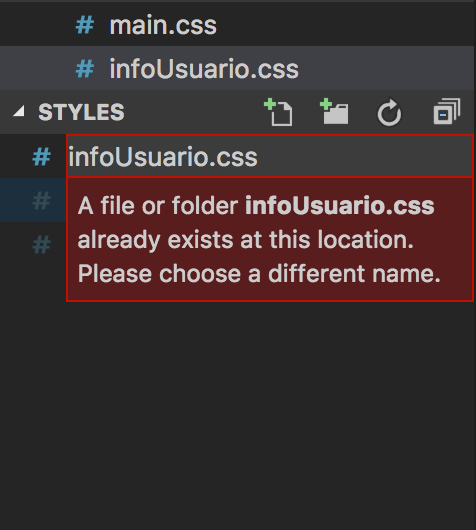Screen dimensions: 476x530
Task: Click the blue hash icon left of rename field
Action: (x=41, y=157)
